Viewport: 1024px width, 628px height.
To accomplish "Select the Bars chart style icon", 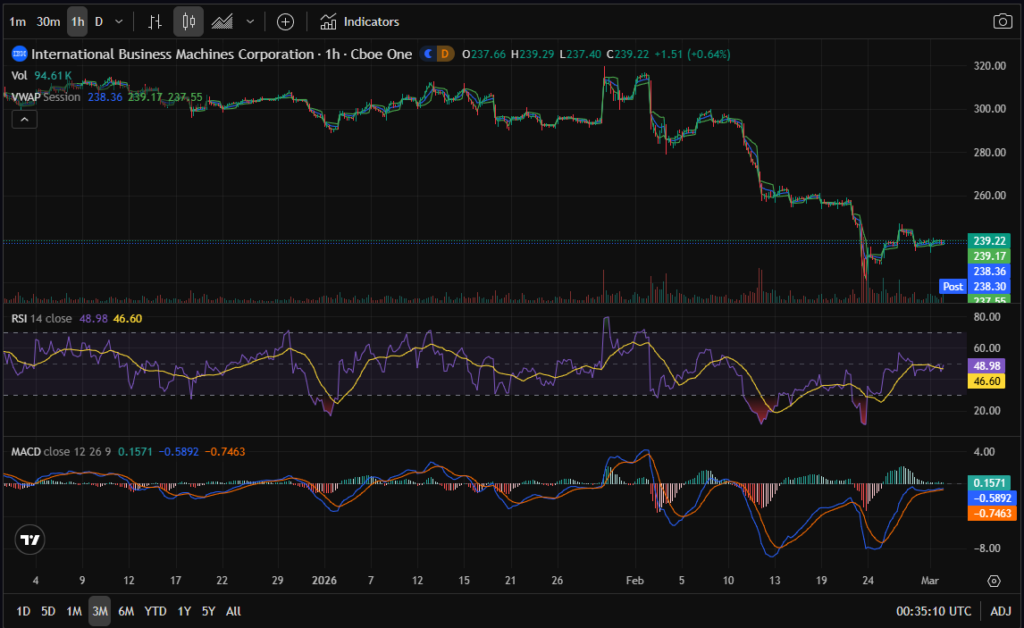I will 154,21.
